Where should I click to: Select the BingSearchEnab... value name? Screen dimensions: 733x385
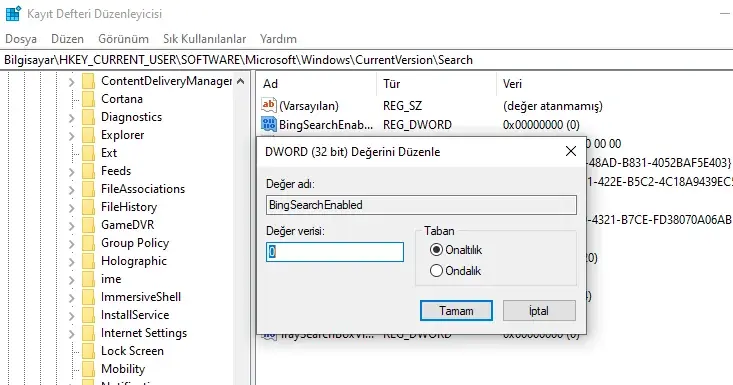326,125
